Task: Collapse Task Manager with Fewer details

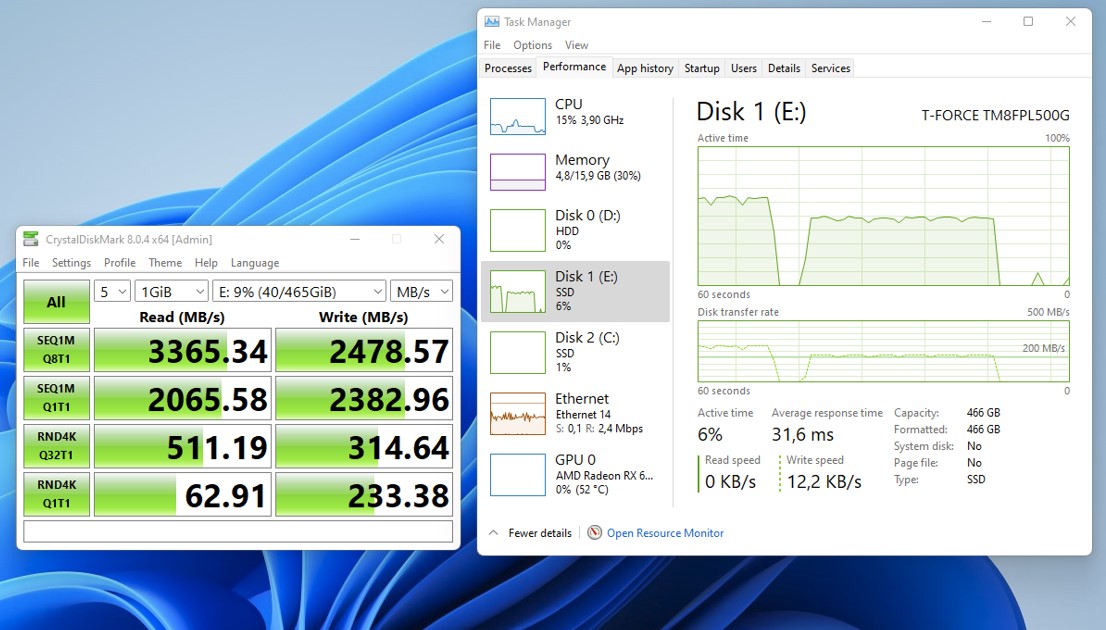Action: click(x=531, y=533)
